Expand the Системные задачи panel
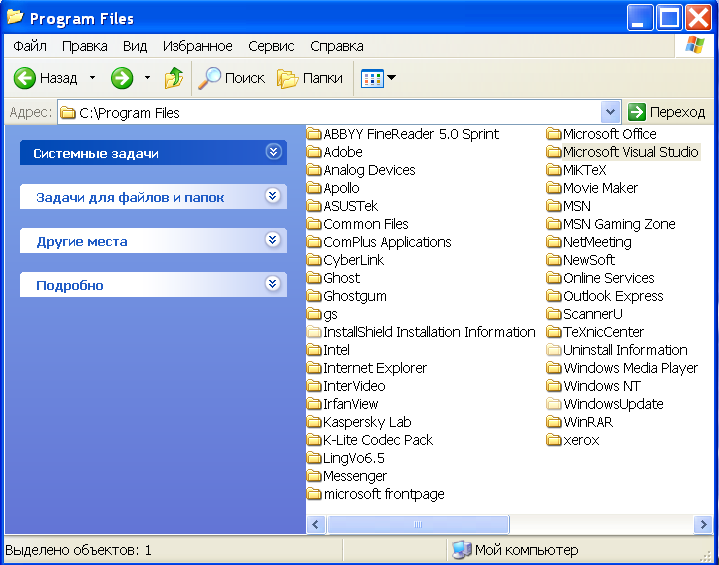The image size is (719, 565). (x=273, y=152)
